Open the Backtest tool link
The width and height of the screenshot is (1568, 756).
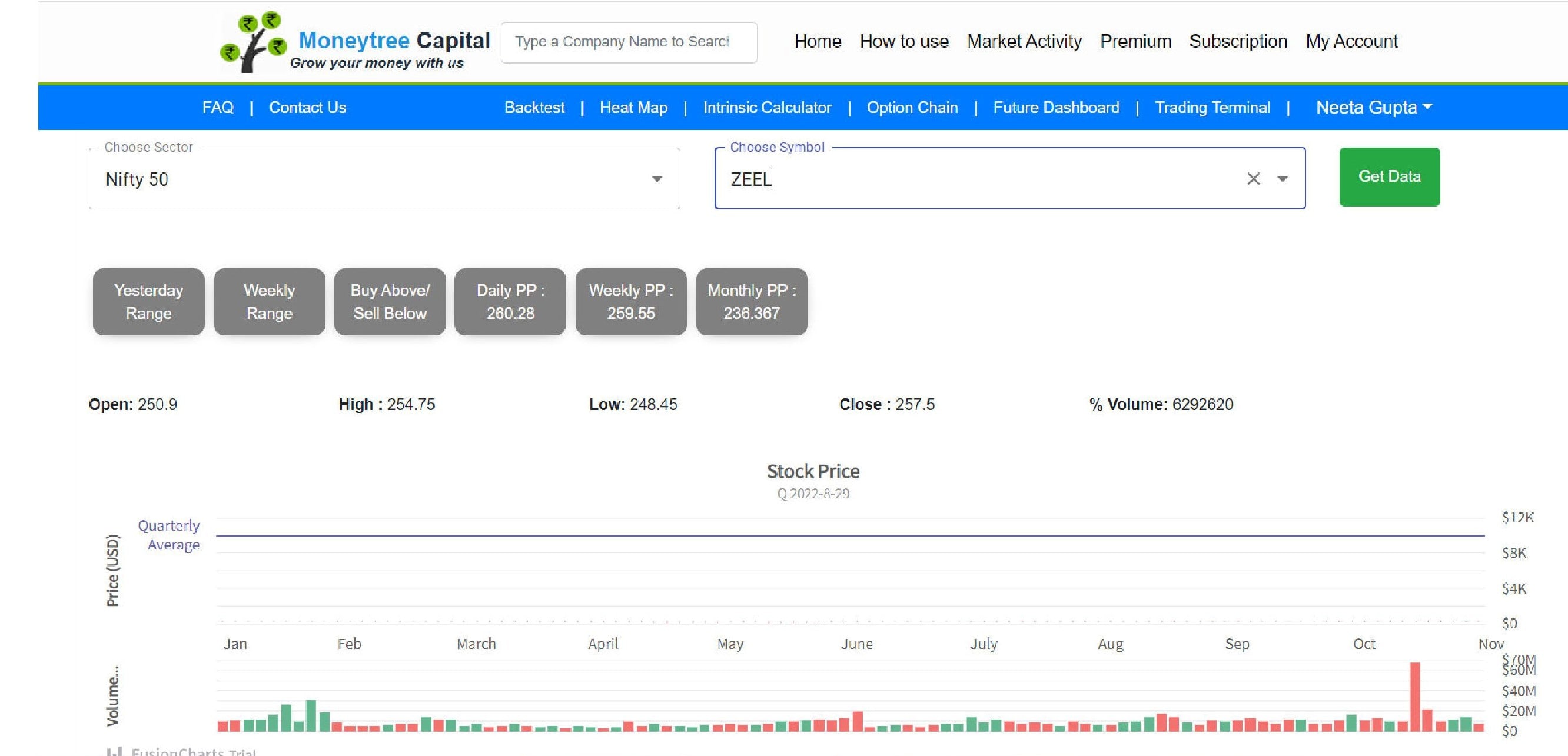tap(534, 108)
